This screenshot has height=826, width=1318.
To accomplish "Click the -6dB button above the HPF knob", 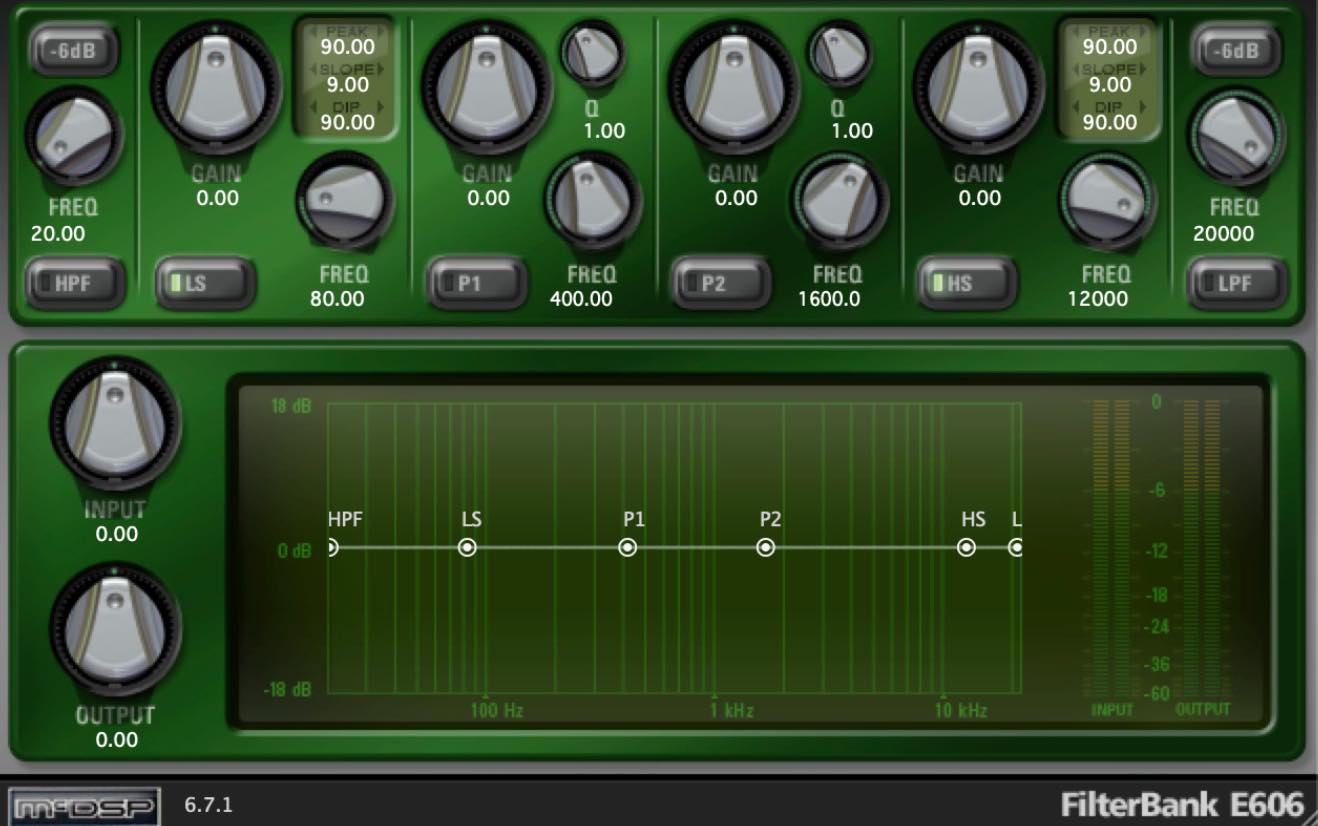I will pos(74,50).
